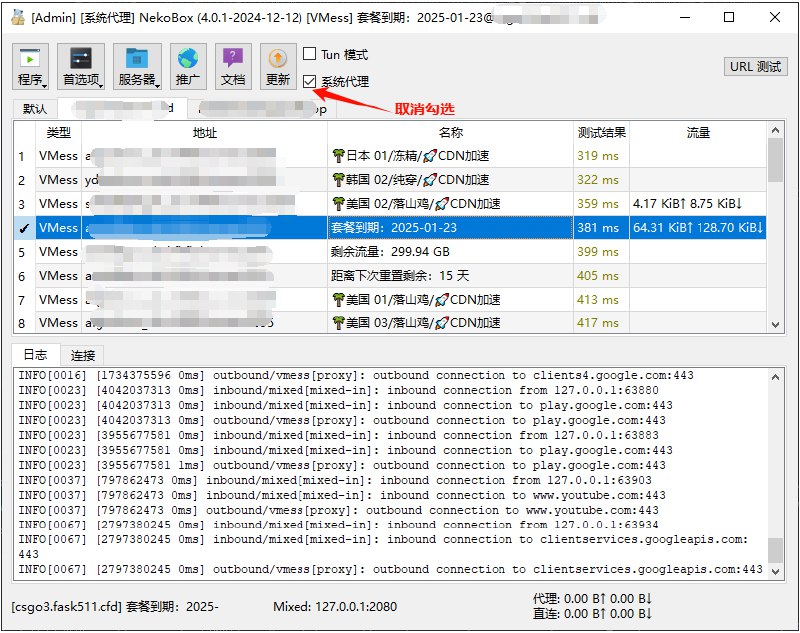Uncheck the 系统代理 checkbox
800x633 pixels.
[310, 82]
